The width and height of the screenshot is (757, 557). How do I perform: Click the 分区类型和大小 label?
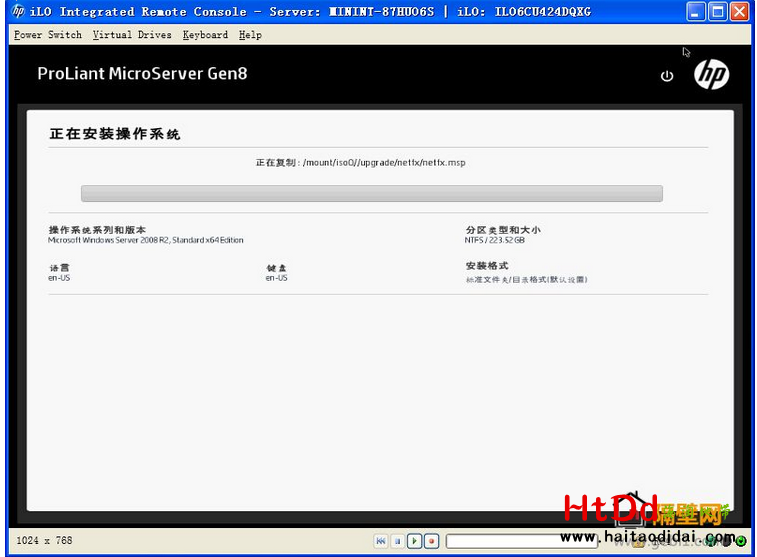pyautogui.click(x=503, y=230)
